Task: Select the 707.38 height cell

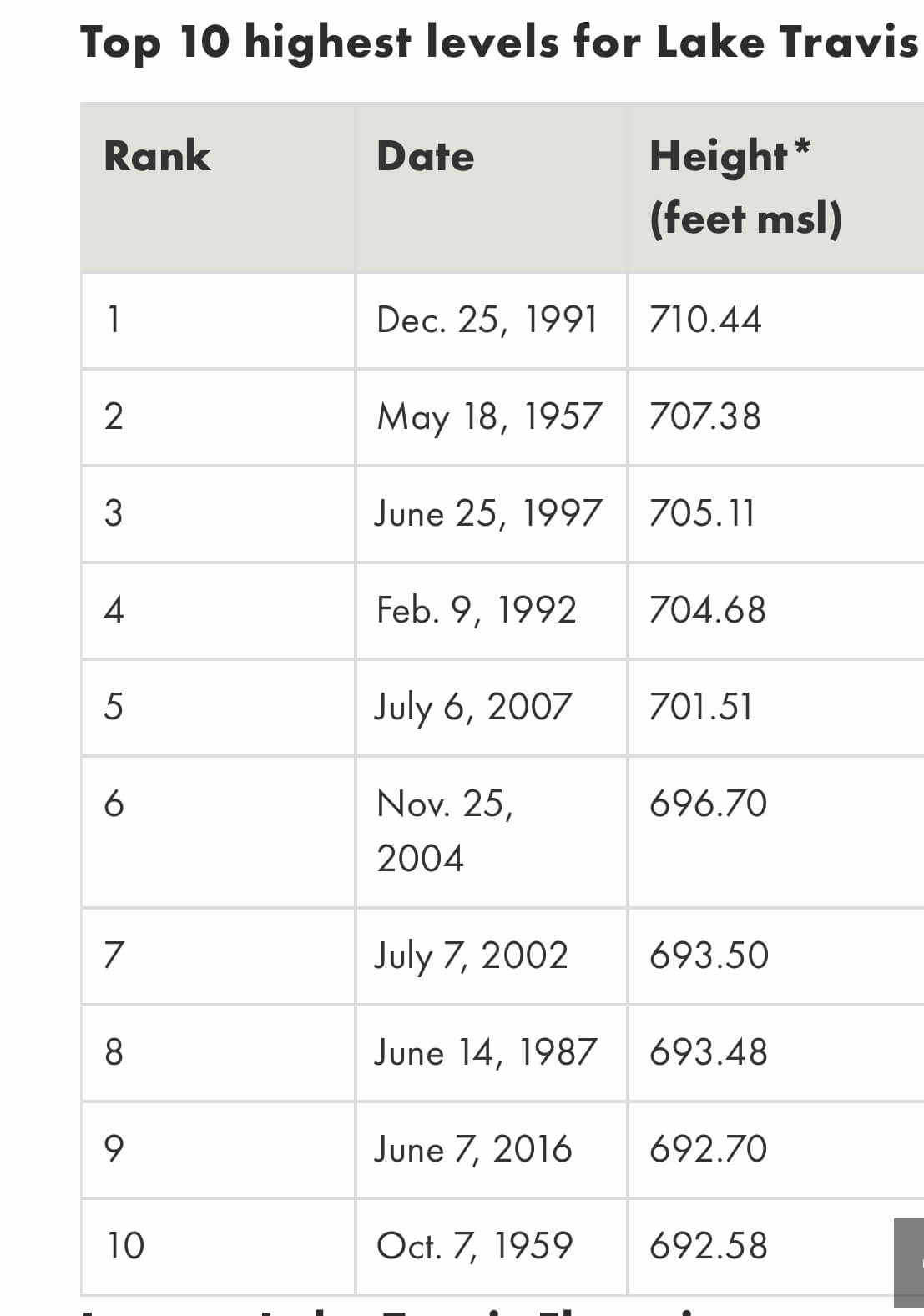Action: click(705, 416)
